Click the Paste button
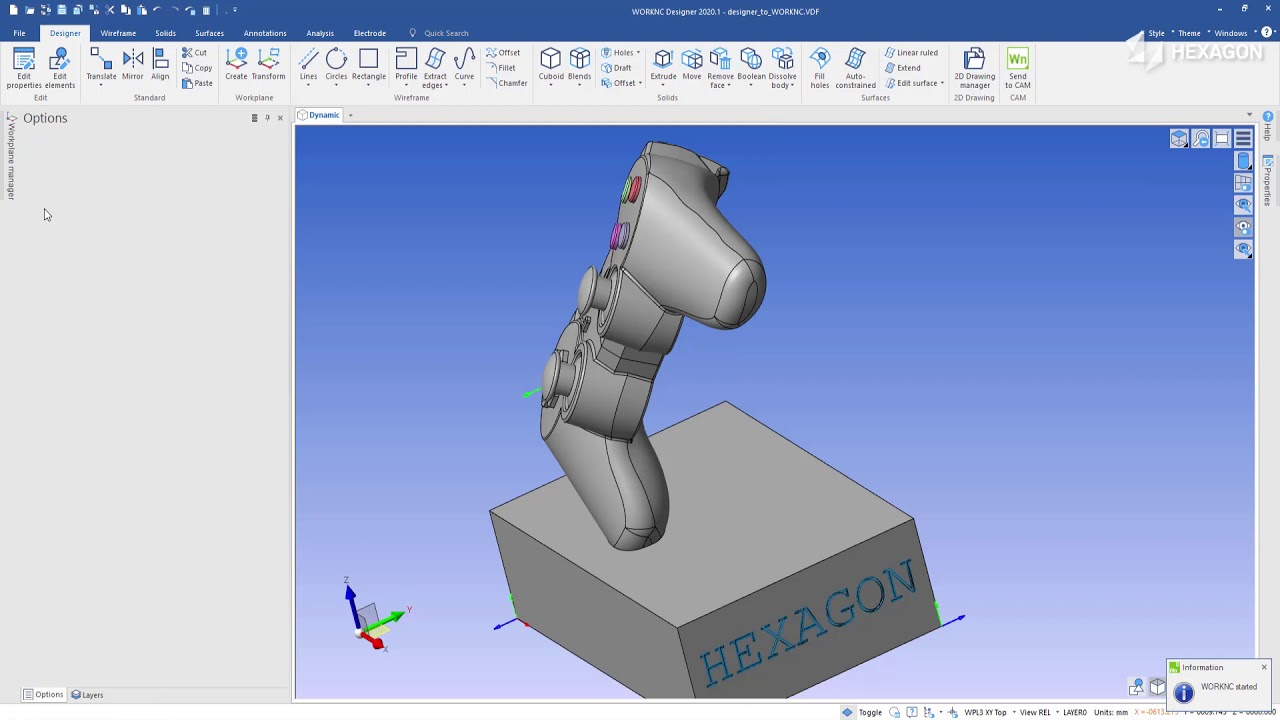 tap(197, 83)
